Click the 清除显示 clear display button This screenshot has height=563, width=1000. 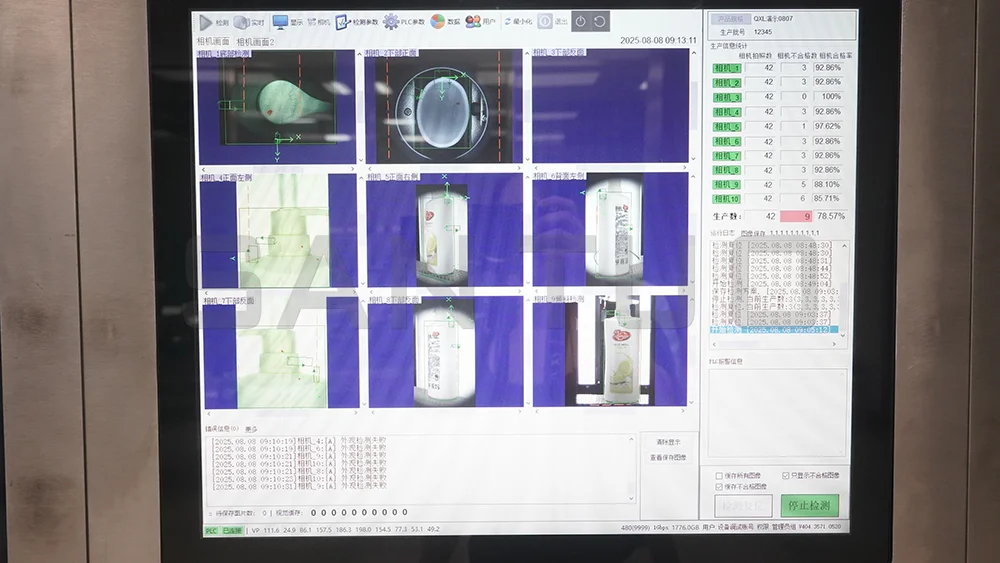click(x=668, y=441)
